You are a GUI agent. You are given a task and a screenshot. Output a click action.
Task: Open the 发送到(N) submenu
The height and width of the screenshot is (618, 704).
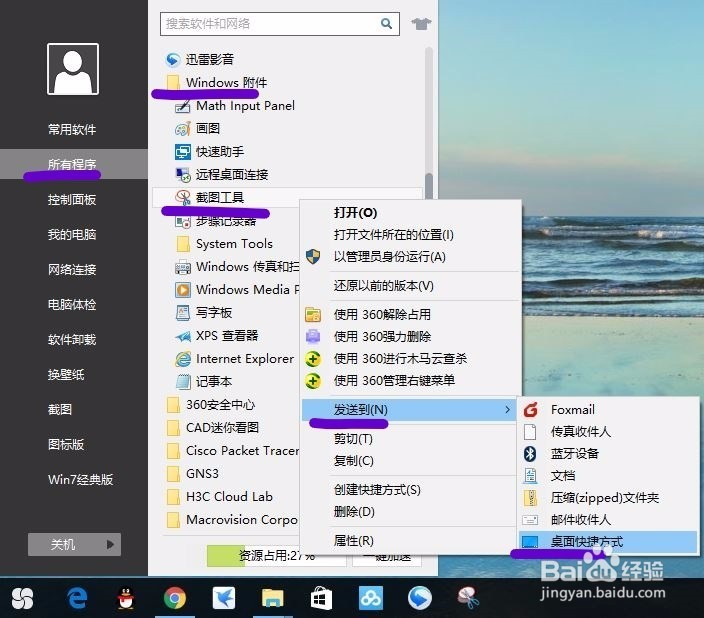[x=408, y=410]
